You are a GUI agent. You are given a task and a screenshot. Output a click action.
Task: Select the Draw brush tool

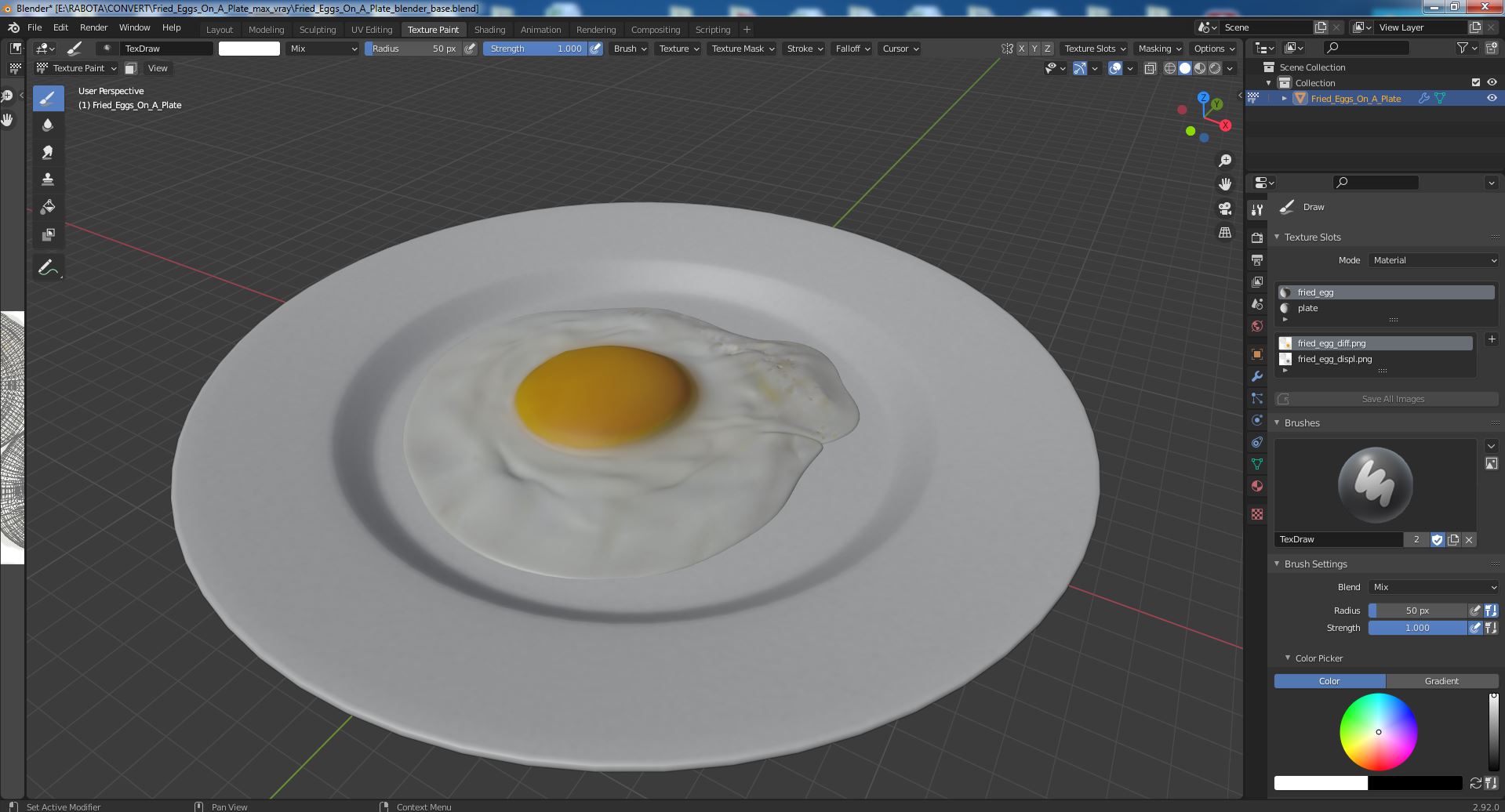tap(48, 98)
